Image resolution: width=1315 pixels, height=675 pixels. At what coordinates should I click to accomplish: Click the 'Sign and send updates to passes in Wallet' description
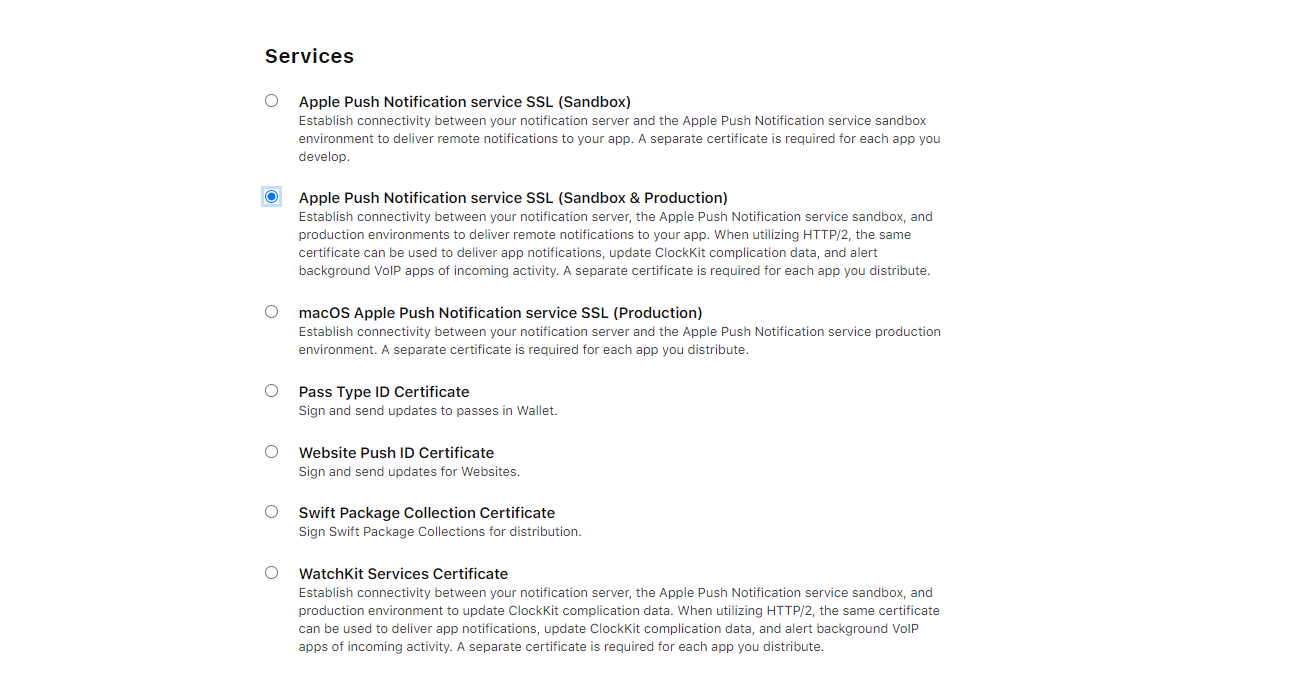(428, 411)
